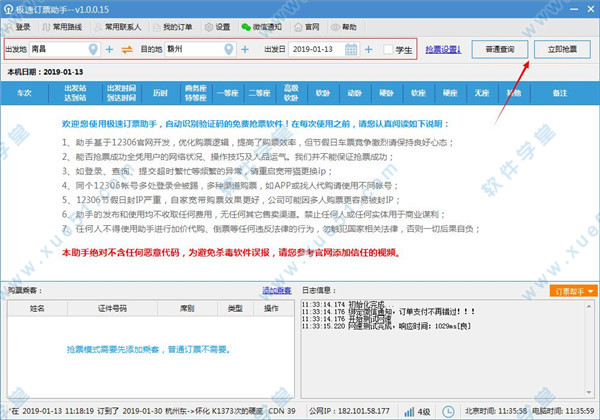Image resolution: width=600 pixels, height=420 pixels.
Task: Open the departure date calendar picker
Action: 352,48
